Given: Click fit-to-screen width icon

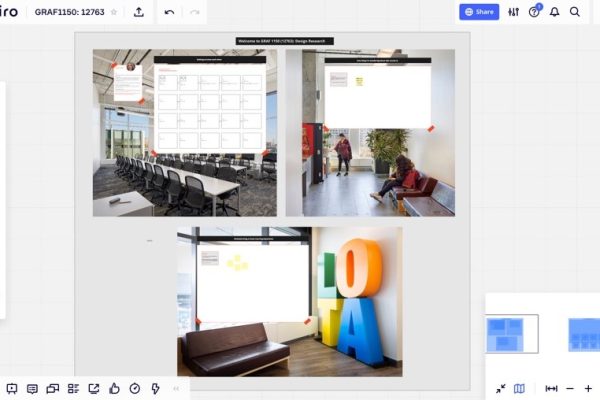Looking at the screenshot, I should pos(551,388).
